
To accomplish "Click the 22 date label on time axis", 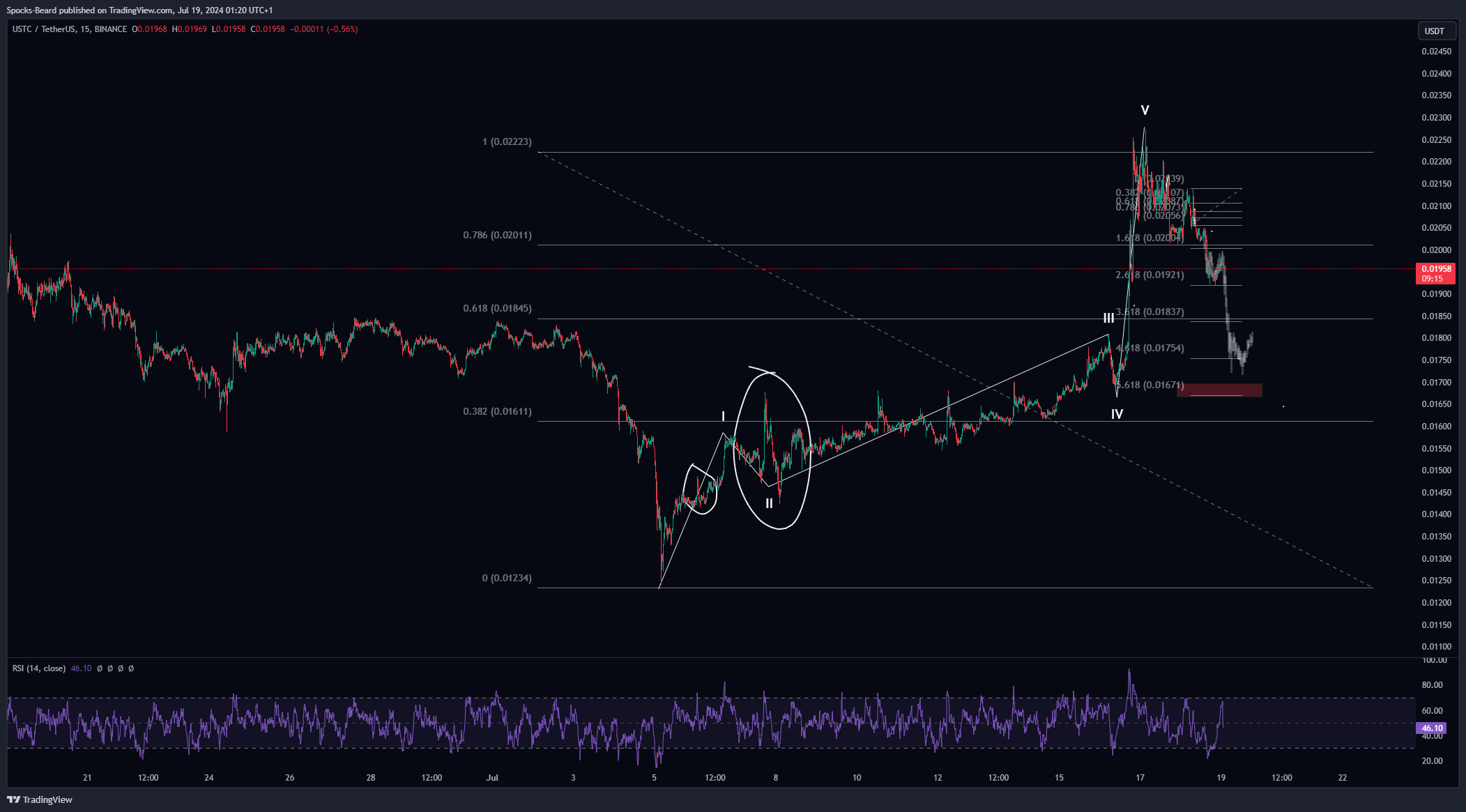I will pos(1343,778).
